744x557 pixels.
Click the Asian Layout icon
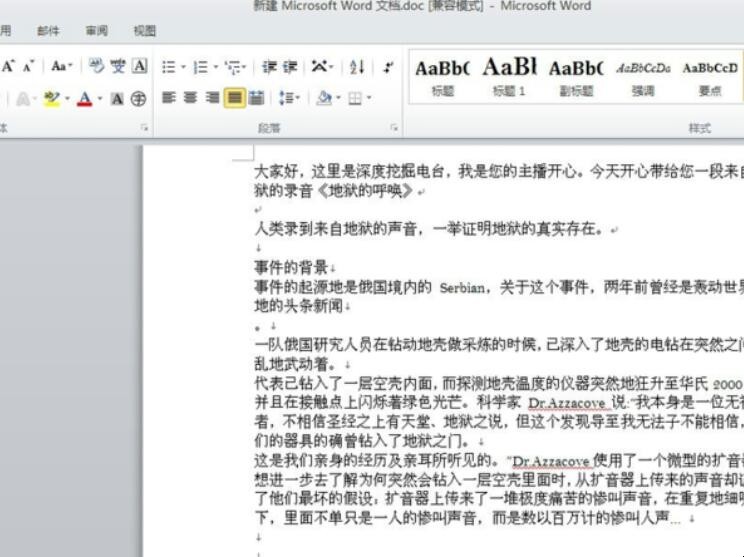pos(319,66)
